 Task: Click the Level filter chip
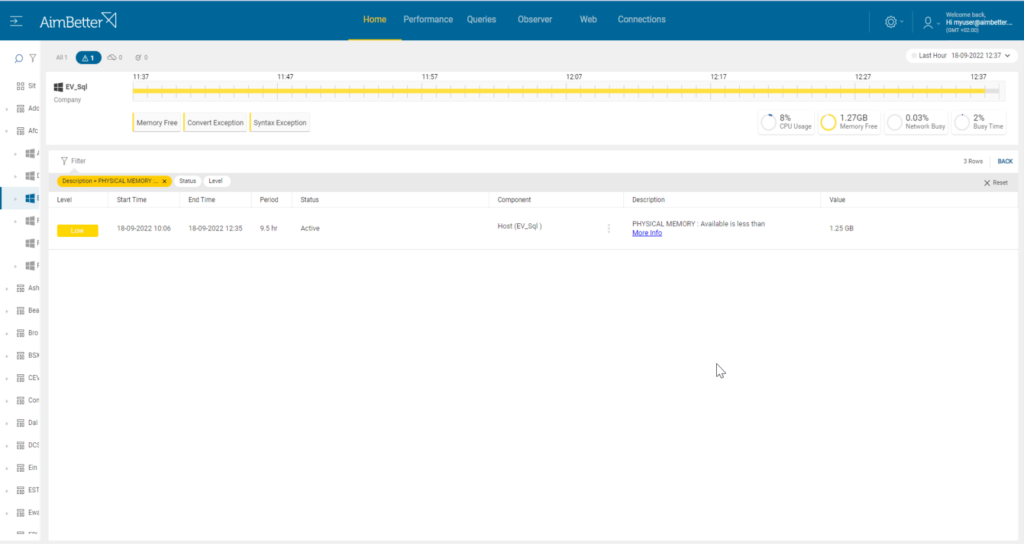coord(216,181)
